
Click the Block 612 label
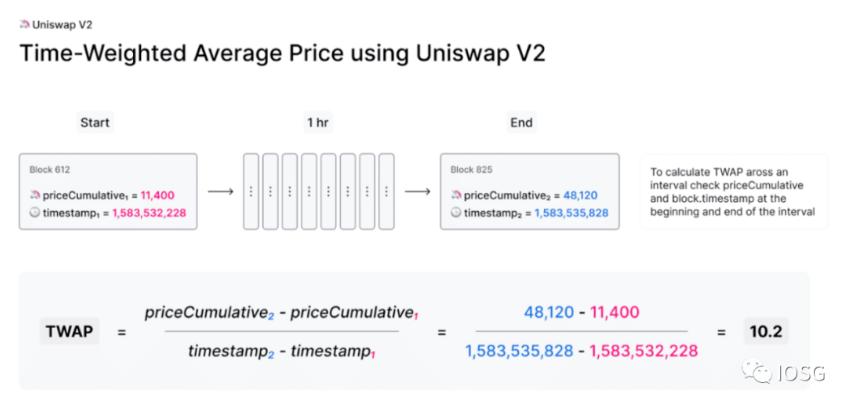[50, 170]
